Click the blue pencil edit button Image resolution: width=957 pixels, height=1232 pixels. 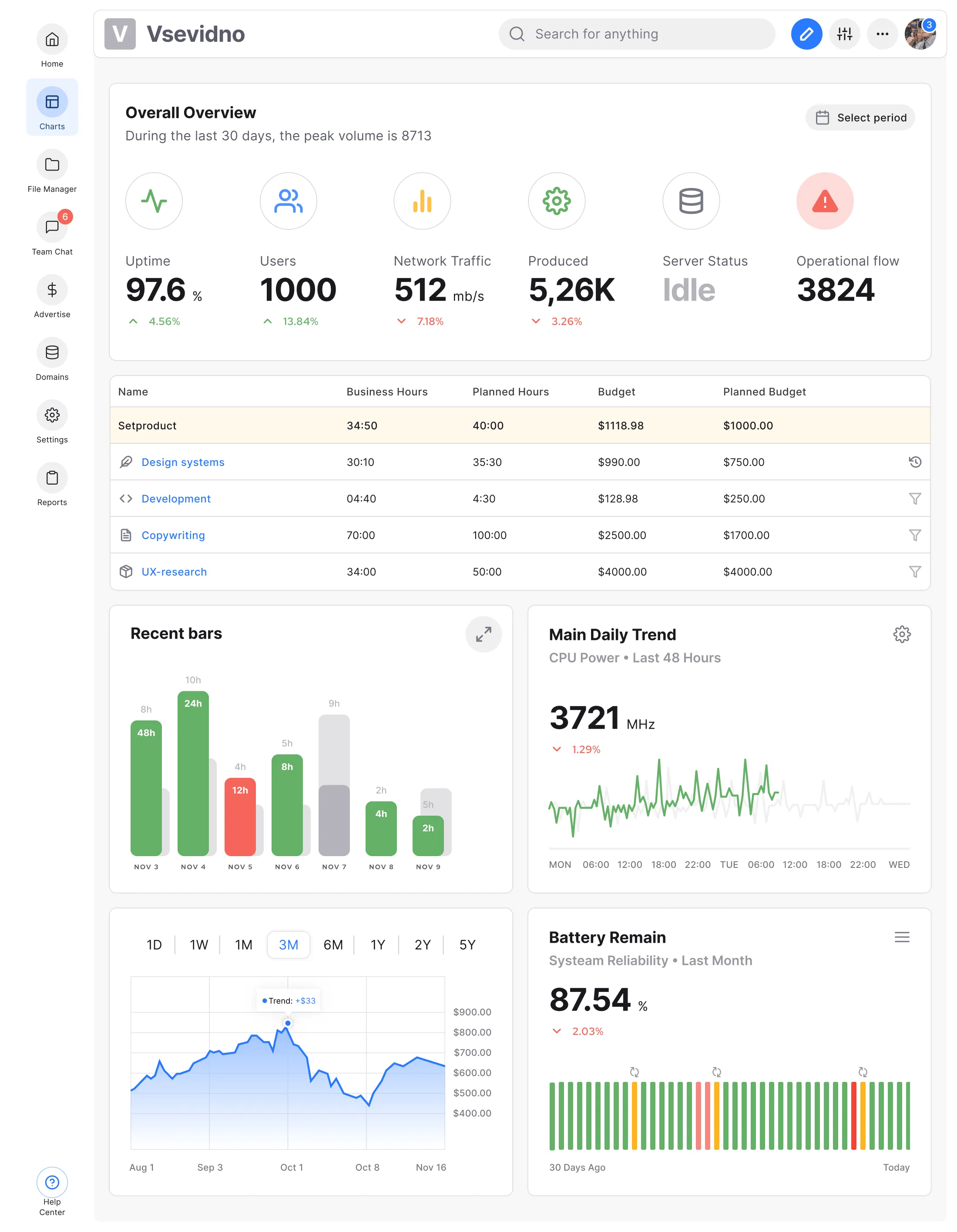point(806,34)
